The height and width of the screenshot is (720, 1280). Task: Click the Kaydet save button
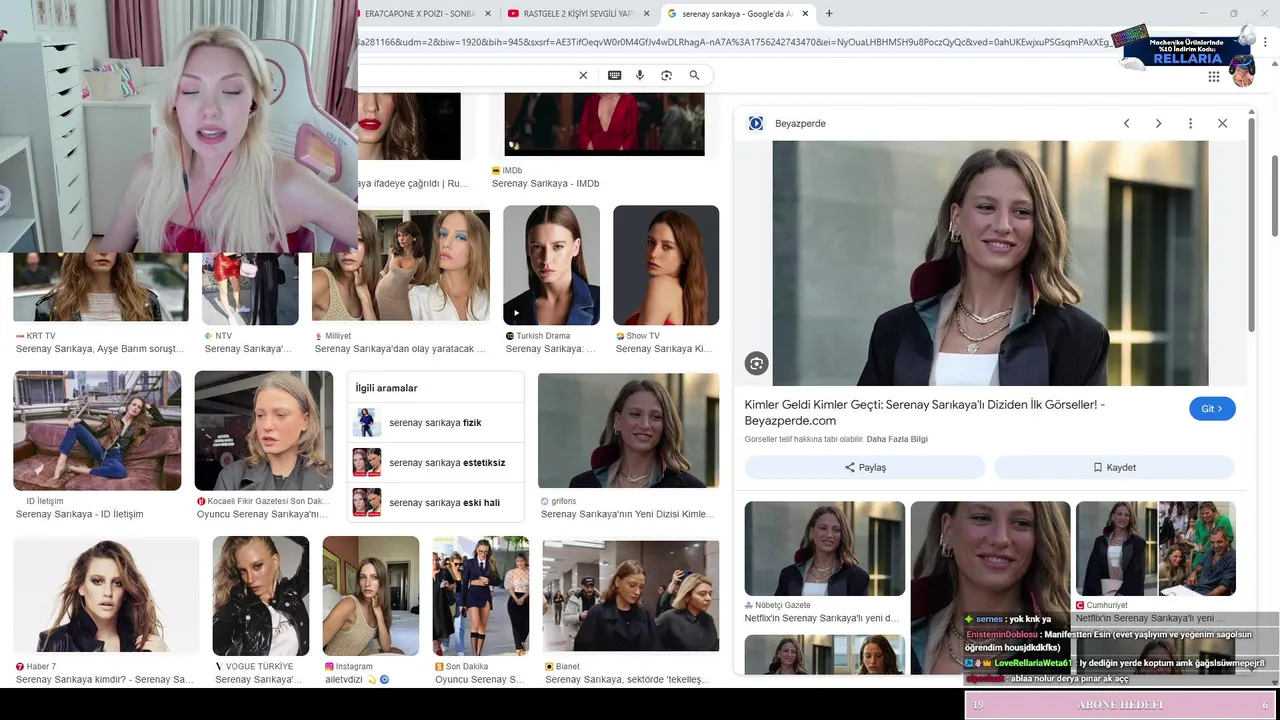point(1114,467)
